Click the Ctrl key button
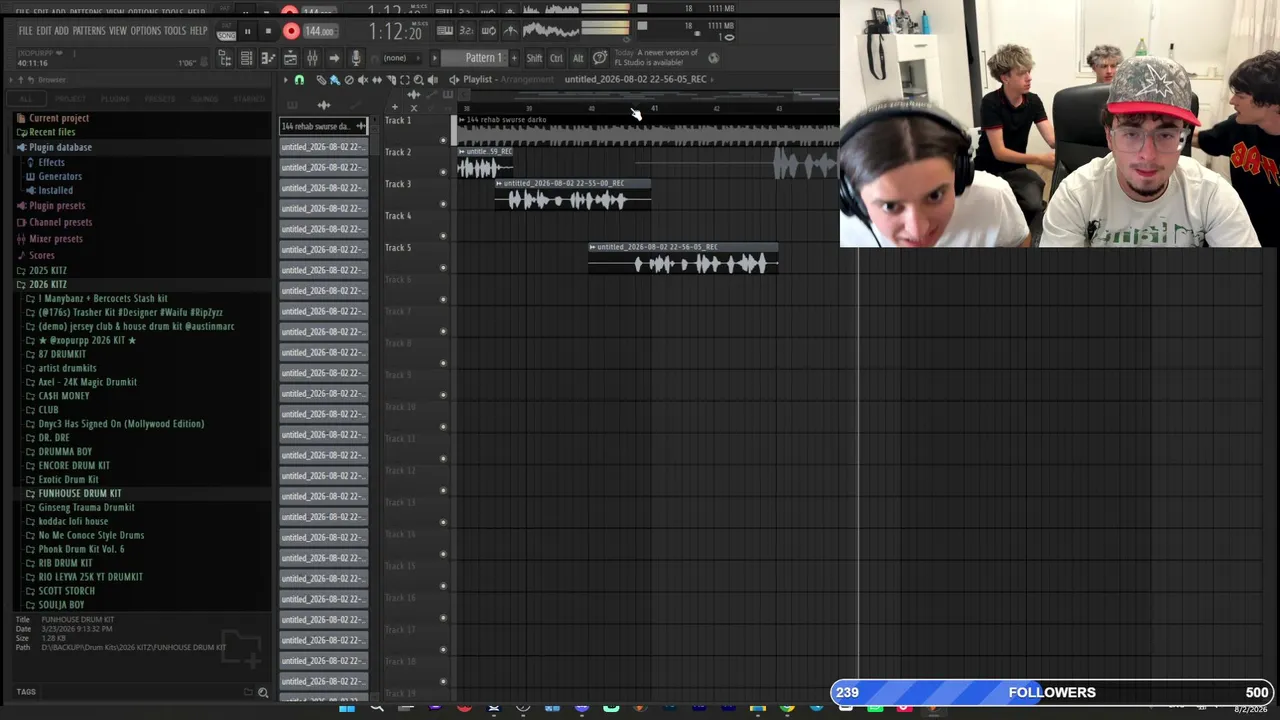Screen dimensions: 1280x720 coord(556,58)
